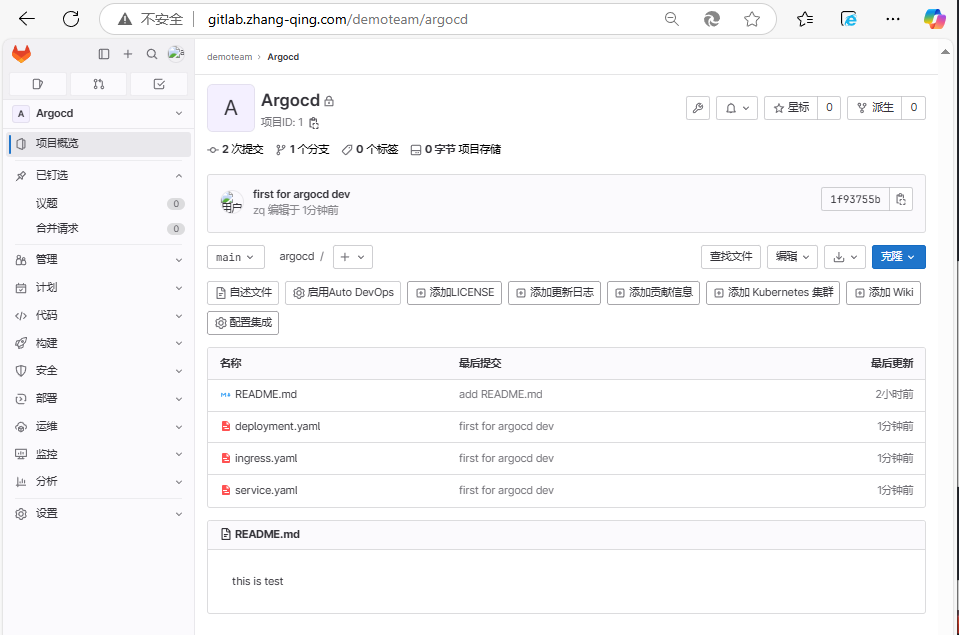Reload the page with refresh icon
This screenshot has width=959, height=635.
click(71, 19)
